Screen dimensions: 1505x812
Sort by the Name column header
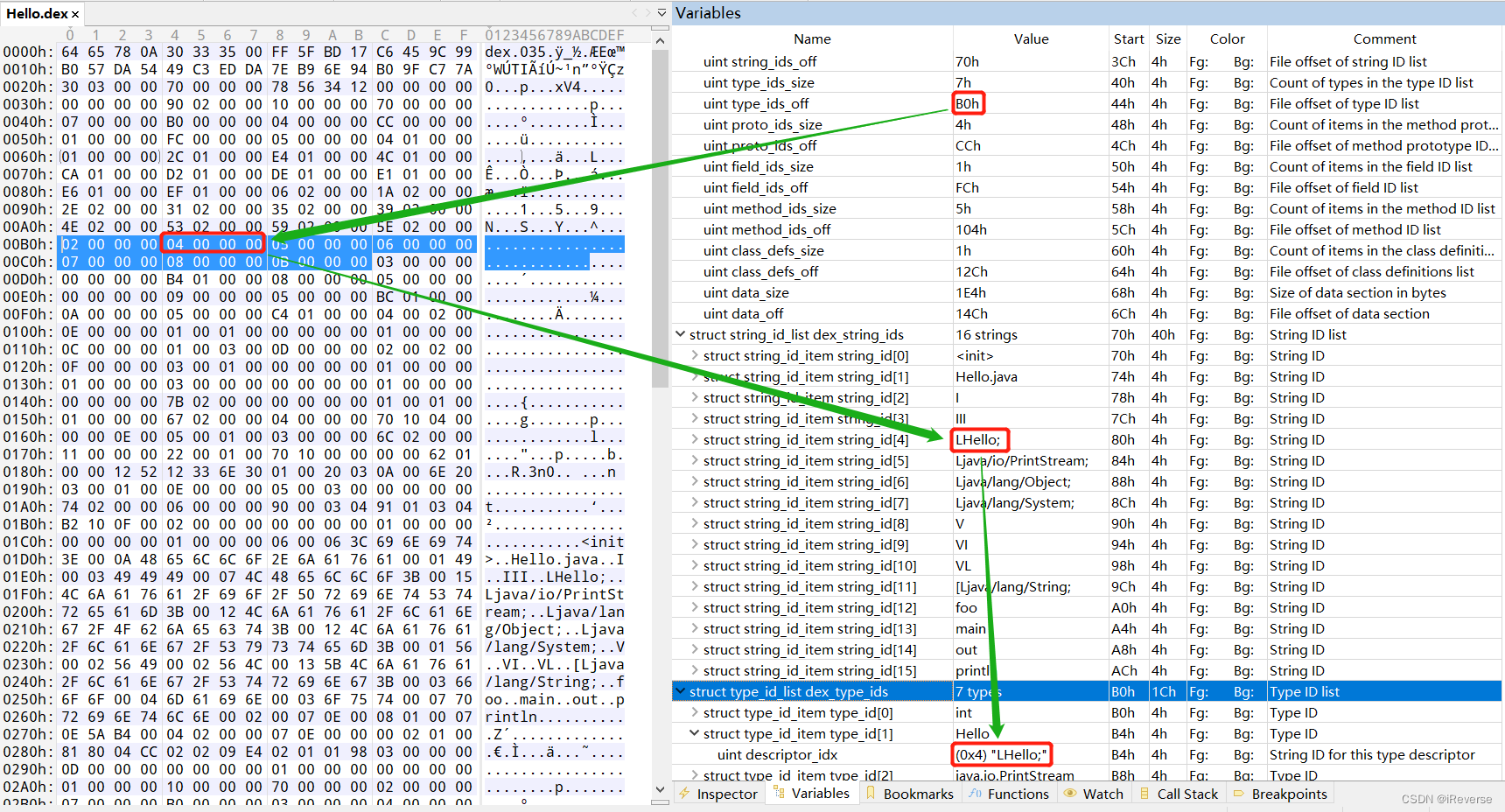pos(812,38)
